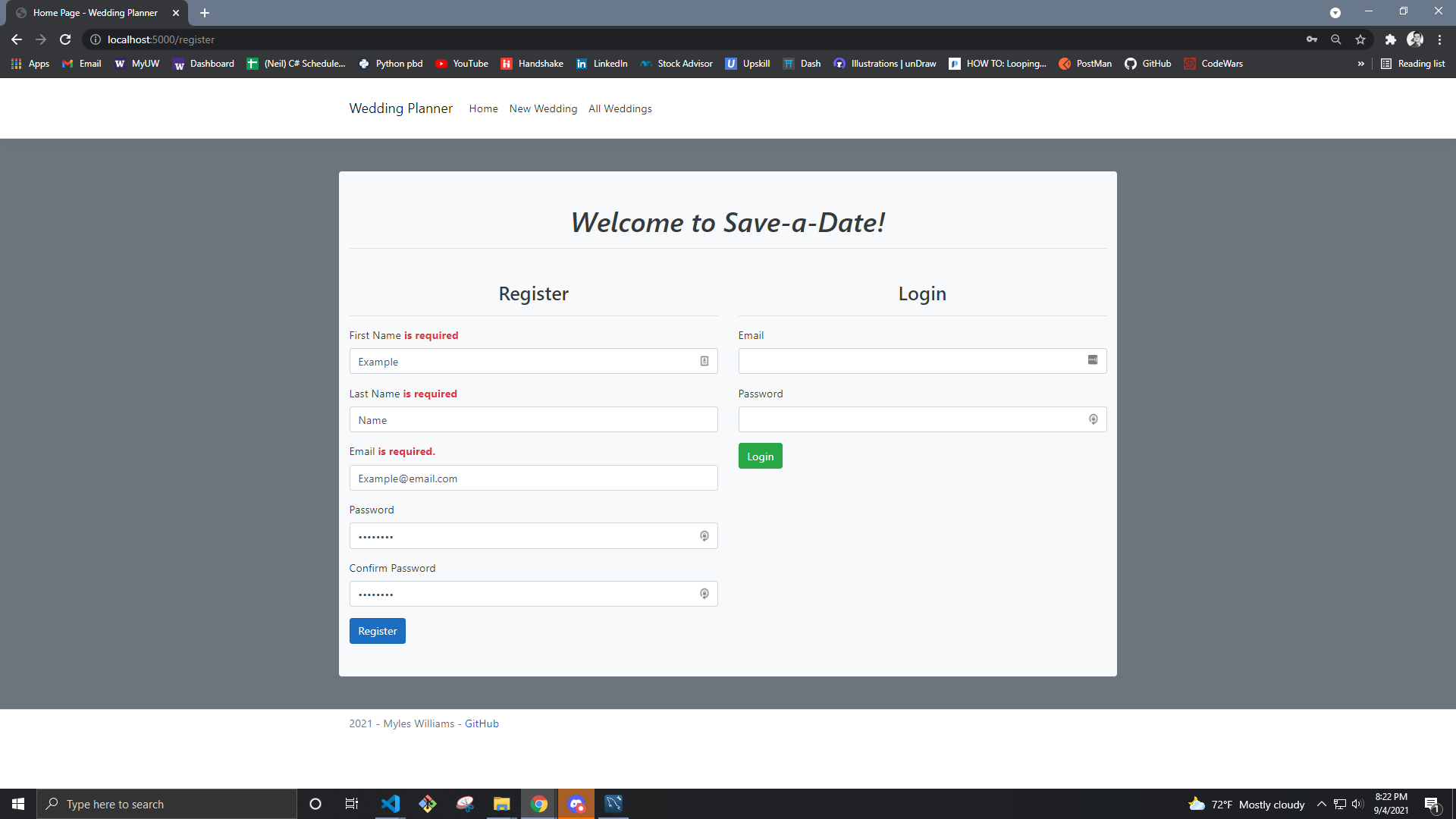The height and width of the screenshot is (819, 1456).
Task: Click the Login button
Action: coord(760,455)
